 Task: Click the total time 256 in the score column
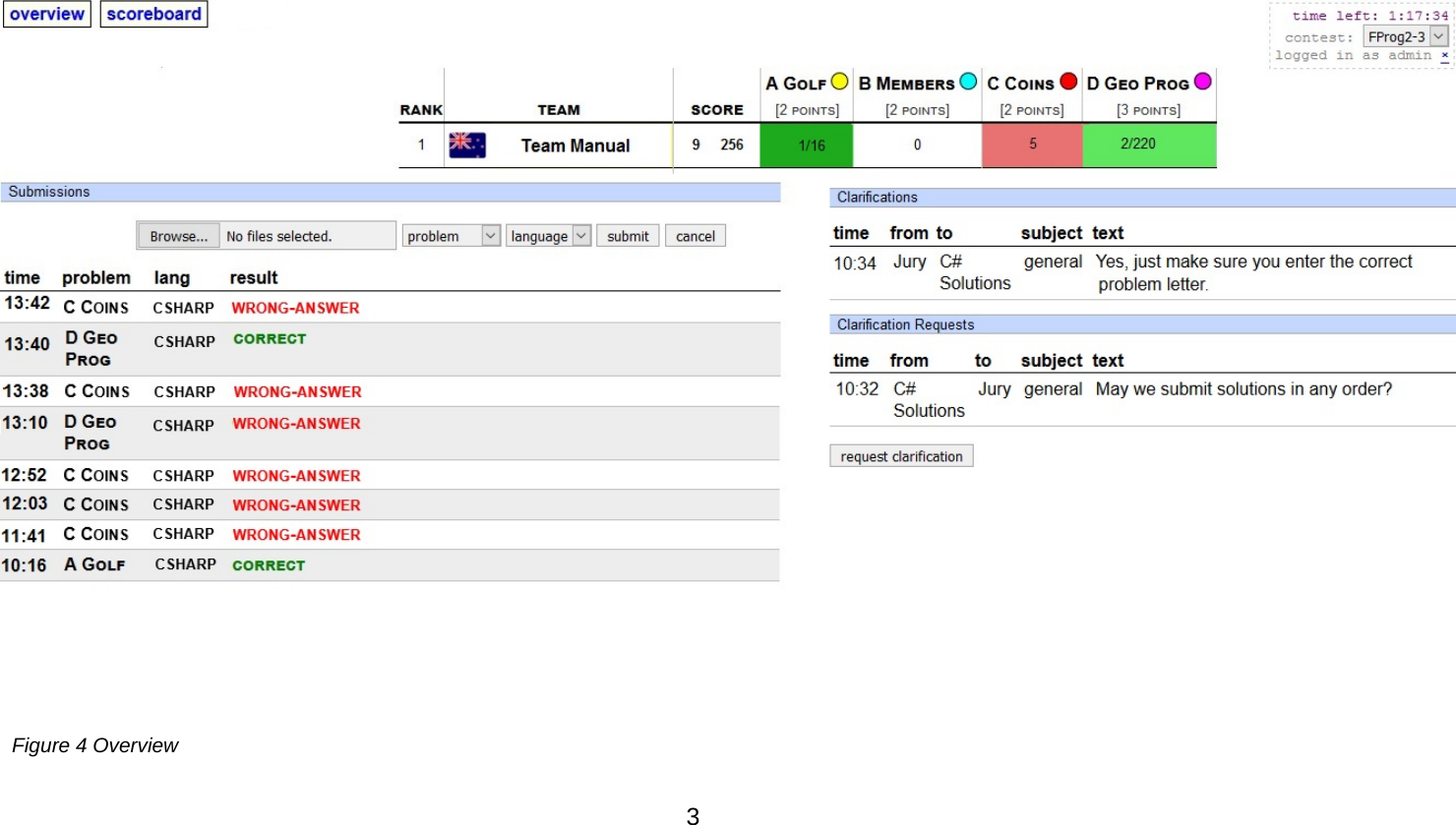pyautogui.click(x=732, y=145)
